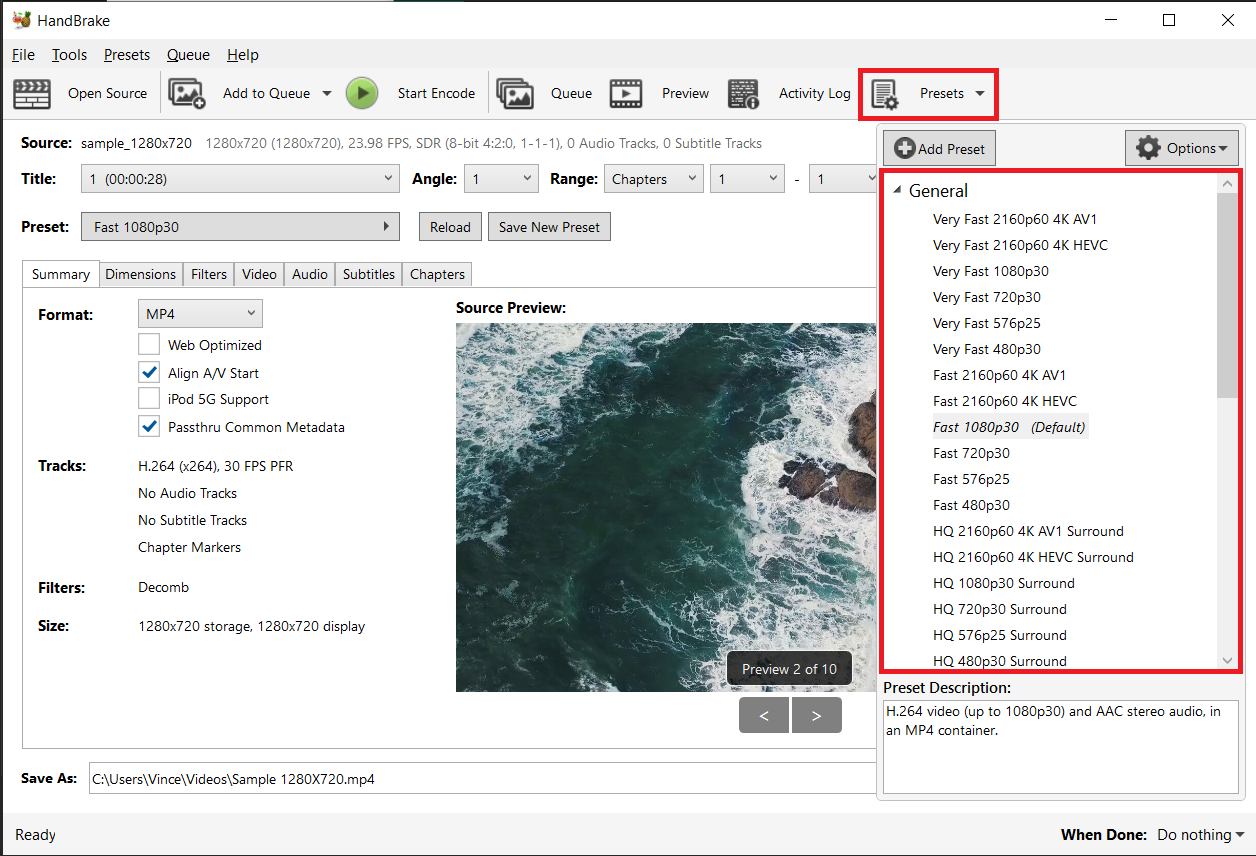
Task: Click the Add Preset plus icon
Action: (x=904, y=147)
